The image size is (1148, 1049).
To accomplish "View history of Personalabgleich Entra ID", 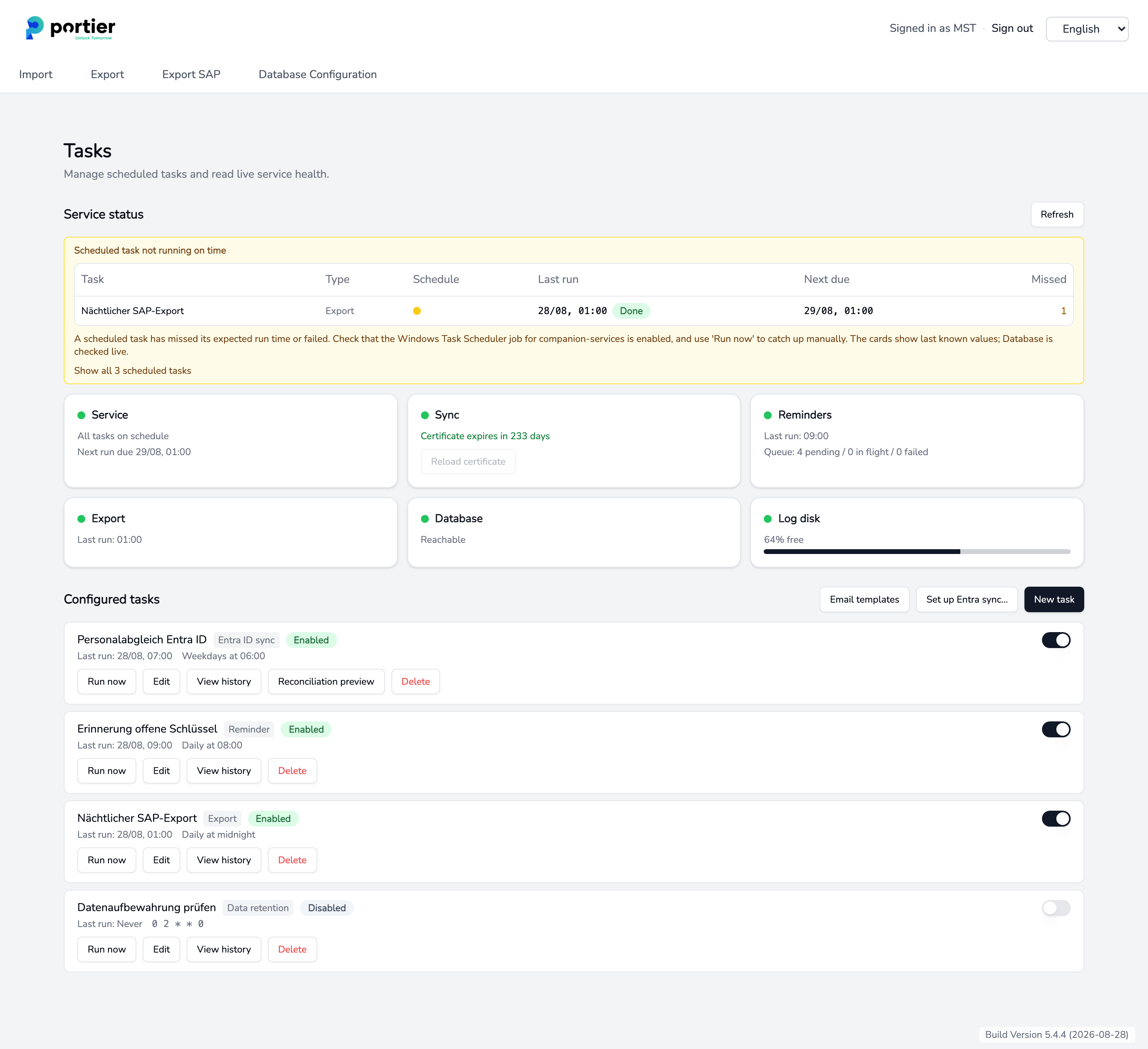I will point(224,682).
